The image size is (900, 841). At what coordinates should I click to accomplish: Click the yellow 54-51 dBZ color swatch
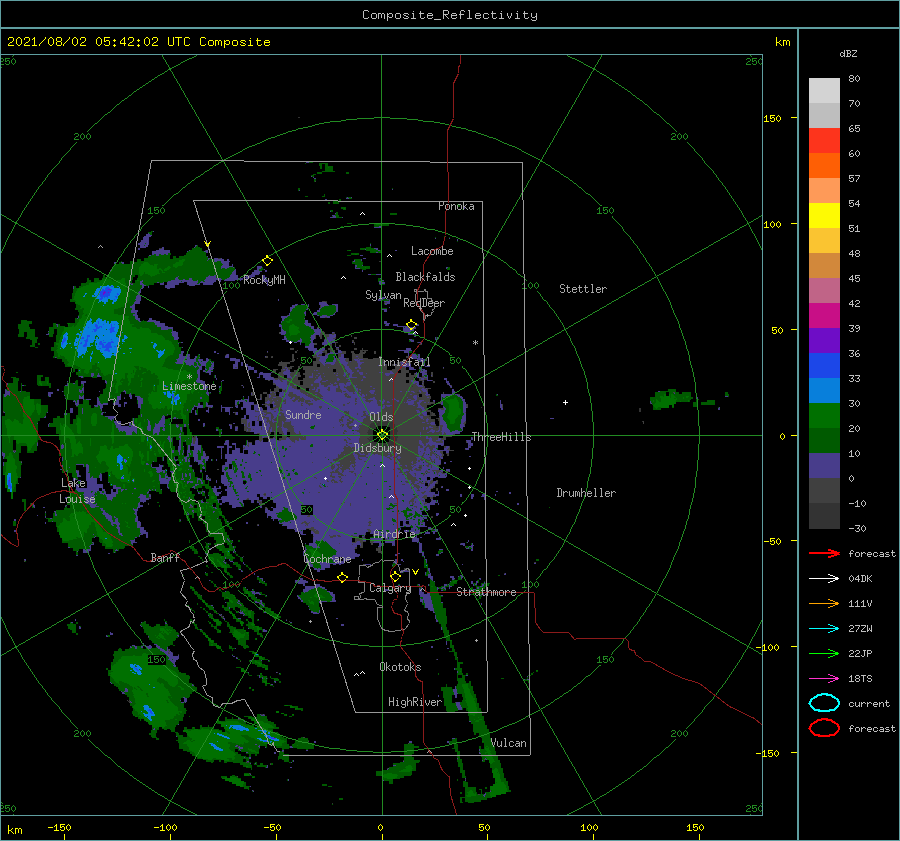(824, 216)
